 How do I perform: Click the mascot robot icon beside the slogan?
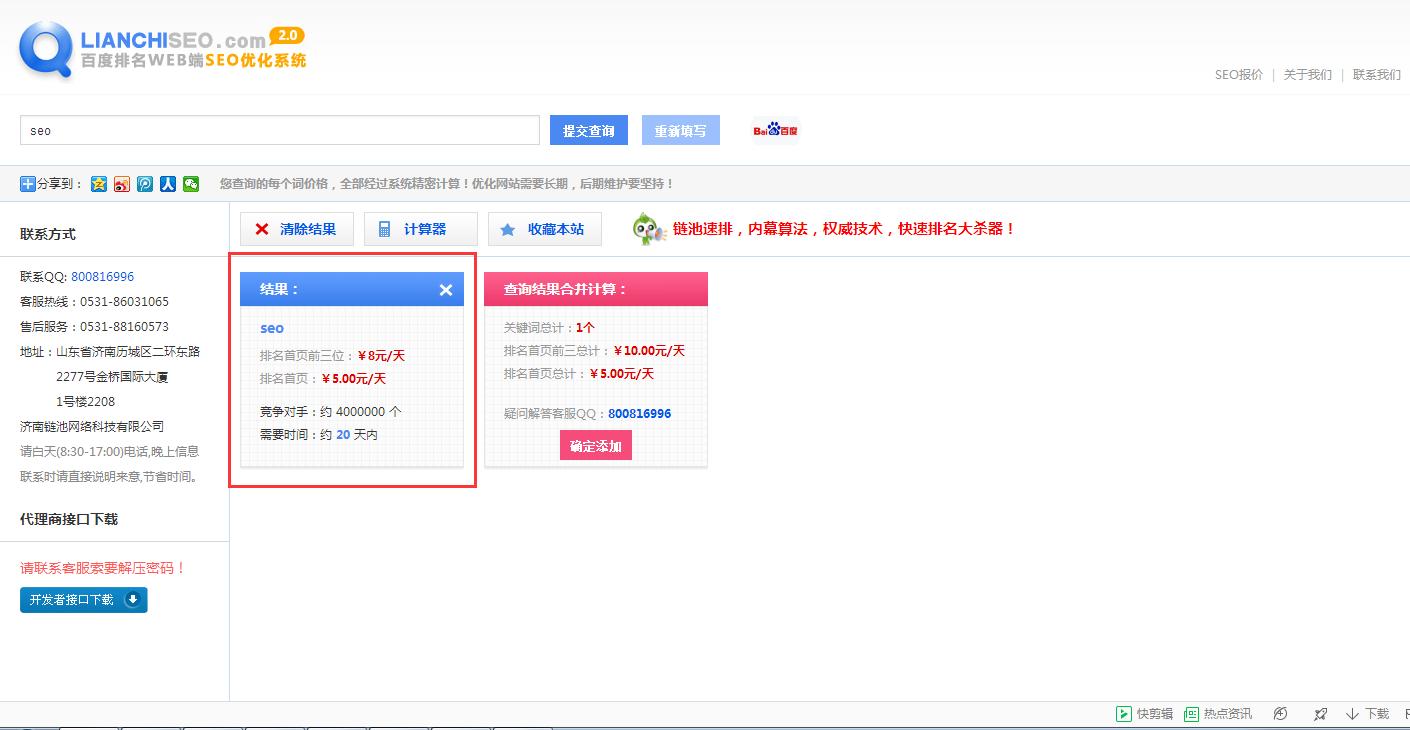click(x=646, y=228)
